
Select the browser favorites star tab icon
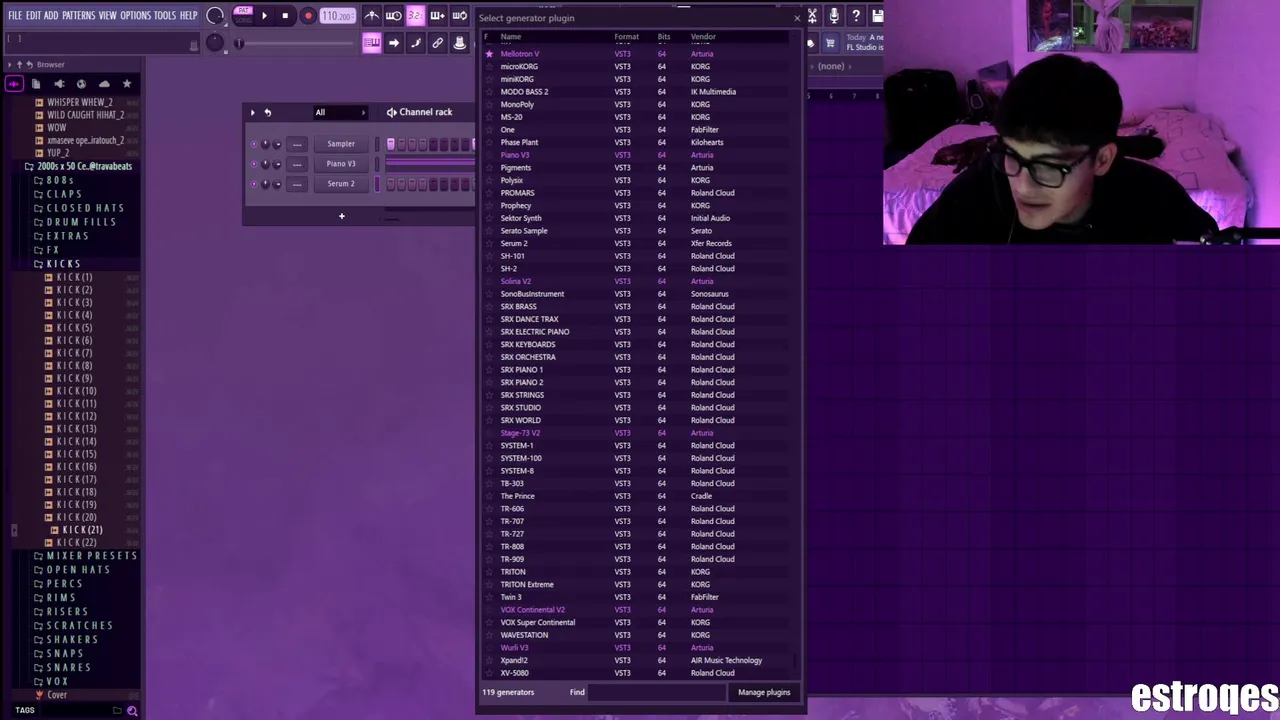click(x=127, y=84)
